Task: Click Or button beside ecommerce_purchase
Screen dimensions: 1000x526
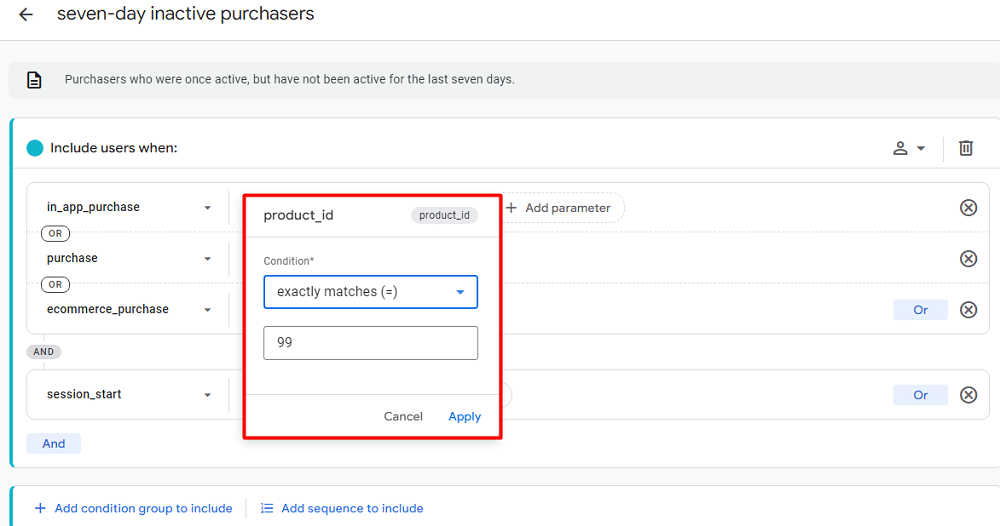Action: (x=920, y=310)
